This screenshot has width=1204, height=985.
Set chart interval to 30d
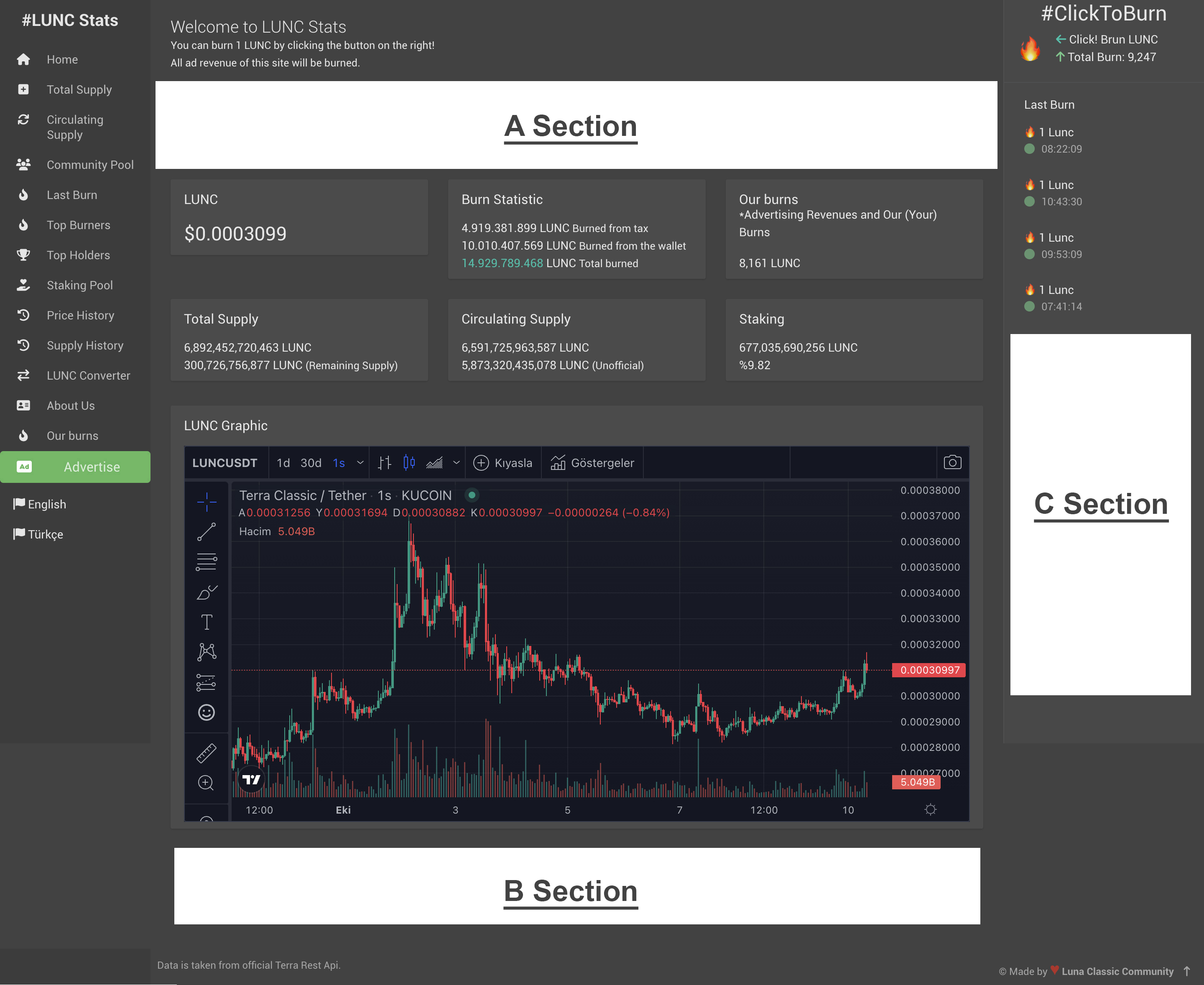311,463
